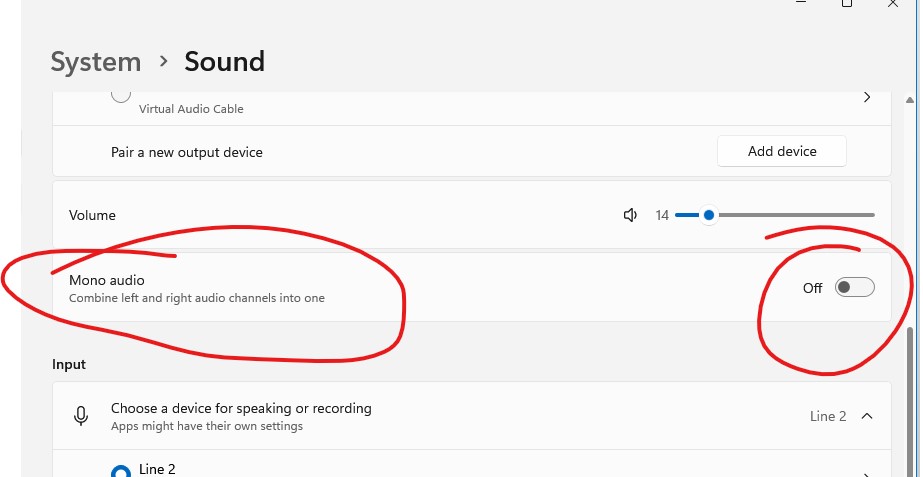The image size is (923, 477).
Task: Toggle the Mono audio switch
Action: 854,288
